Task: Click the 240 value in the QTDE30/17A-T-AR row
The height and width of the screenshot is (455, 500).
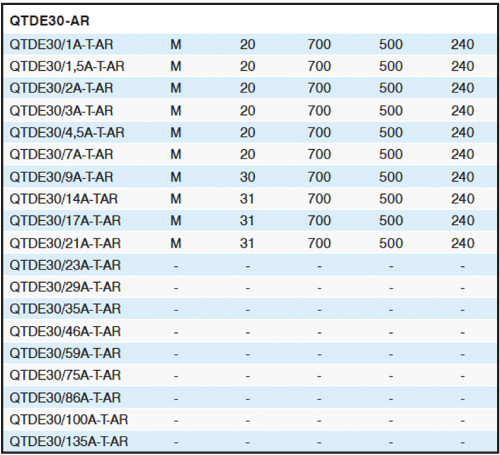Action: tap(463, 221)
